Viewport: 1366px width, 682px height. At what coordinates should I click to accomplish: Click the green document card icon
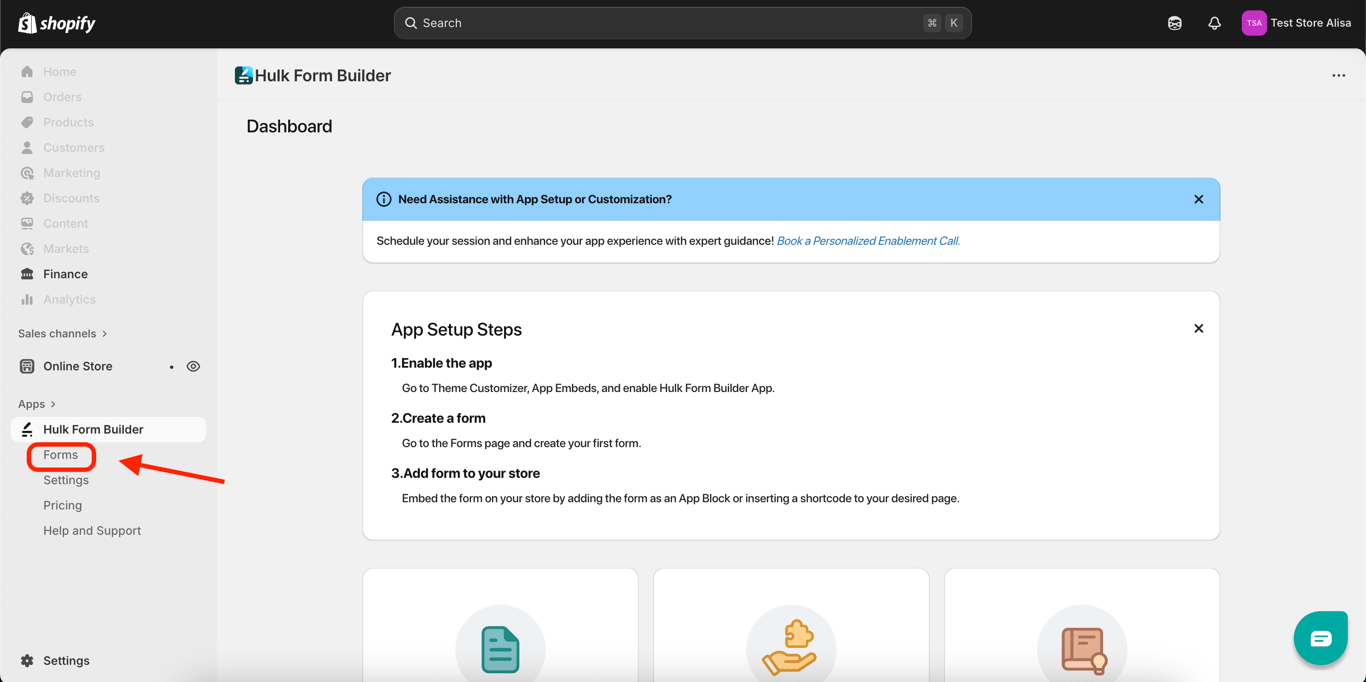500,648
